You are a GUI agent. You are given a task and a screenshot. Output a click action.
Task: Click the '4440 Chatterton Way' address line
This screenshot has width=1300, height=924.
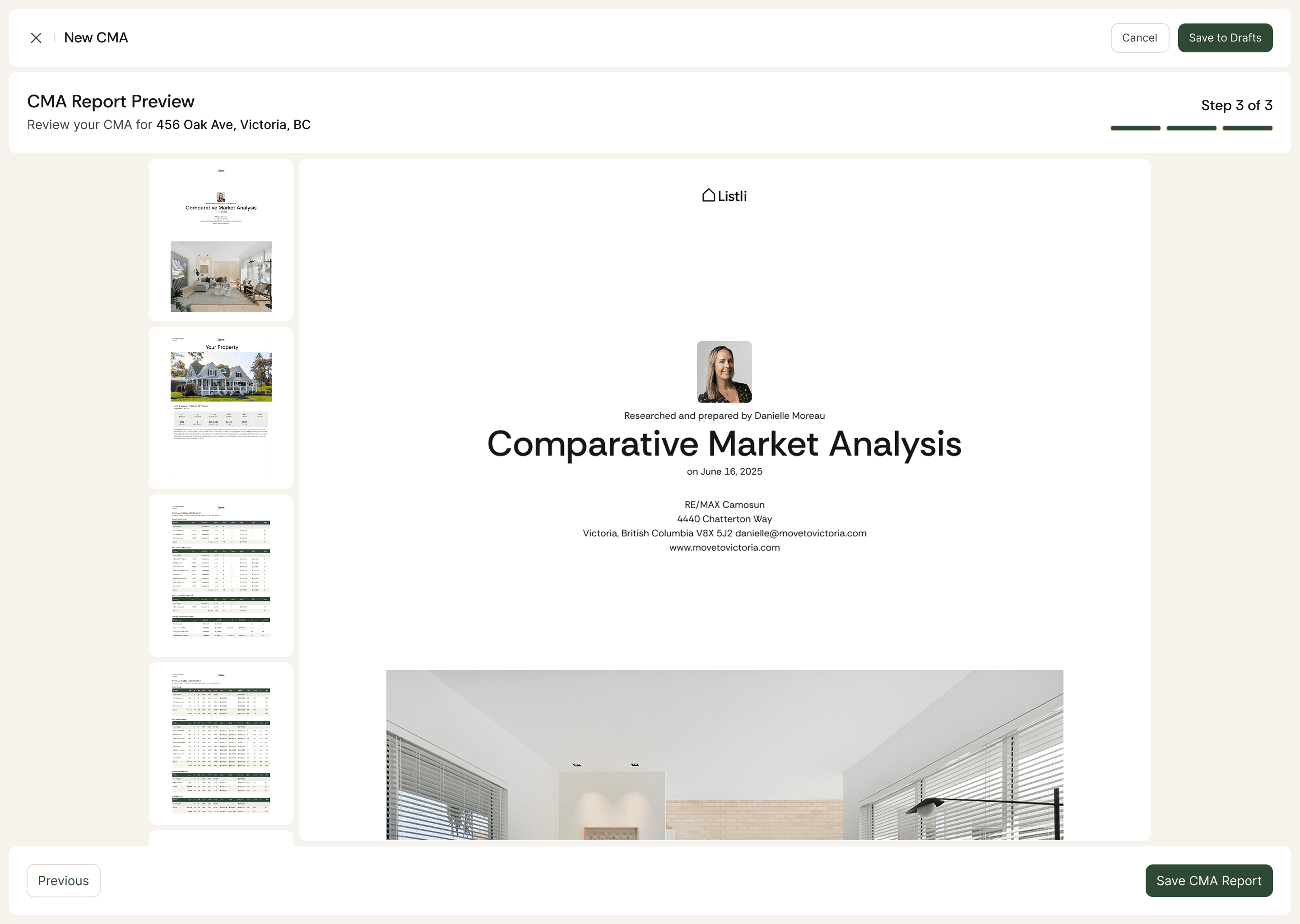pyautogui.click(x=724, y=519)
